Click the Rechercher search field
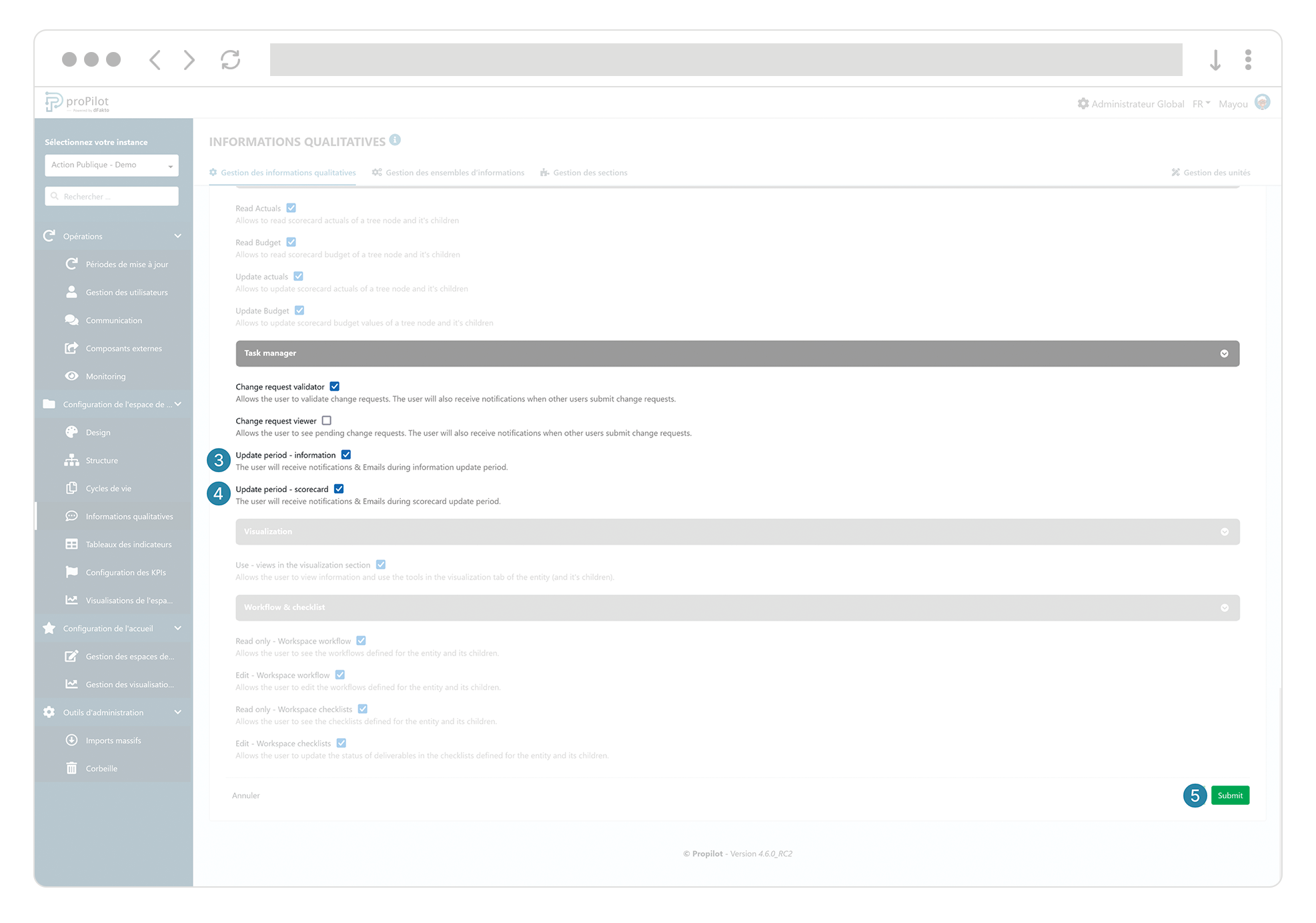This screenshot has width=1316, height=923. [x=111, y=196]
